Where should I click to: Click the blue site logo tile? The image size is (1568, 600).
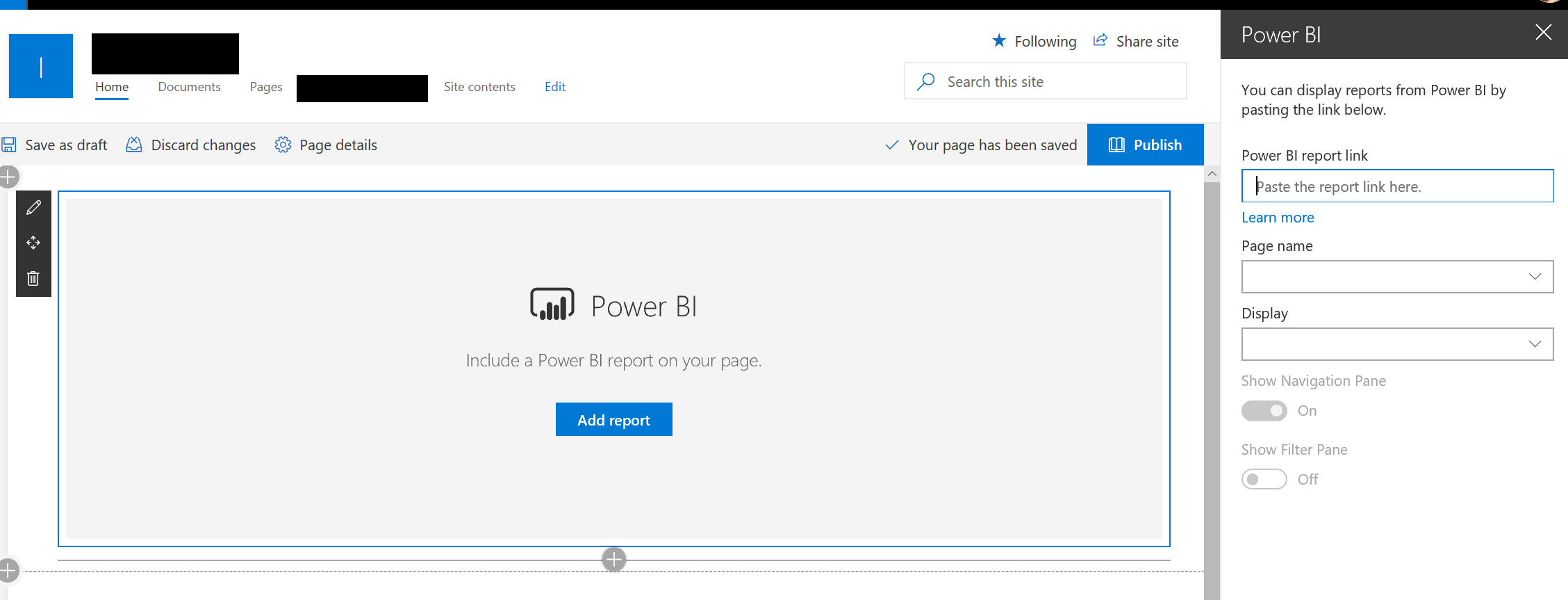pyautogui.click(x=41, y=66)
